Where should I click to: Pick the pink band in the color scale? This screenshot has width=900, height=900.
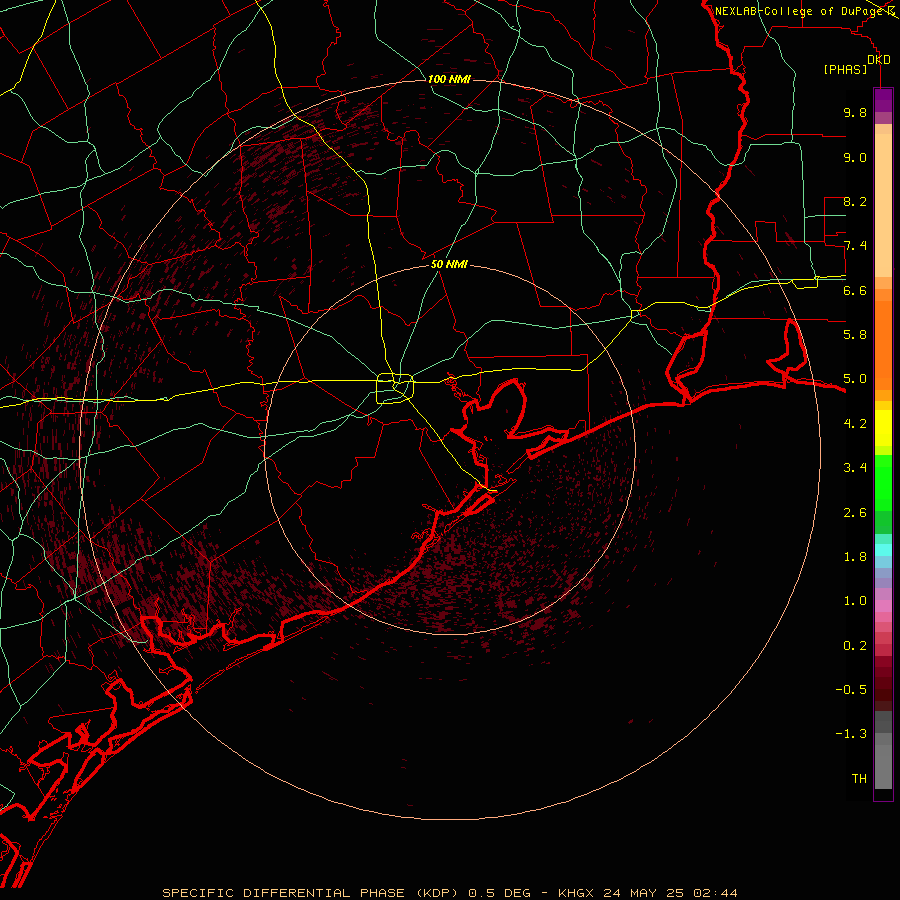tap(883, 606)
